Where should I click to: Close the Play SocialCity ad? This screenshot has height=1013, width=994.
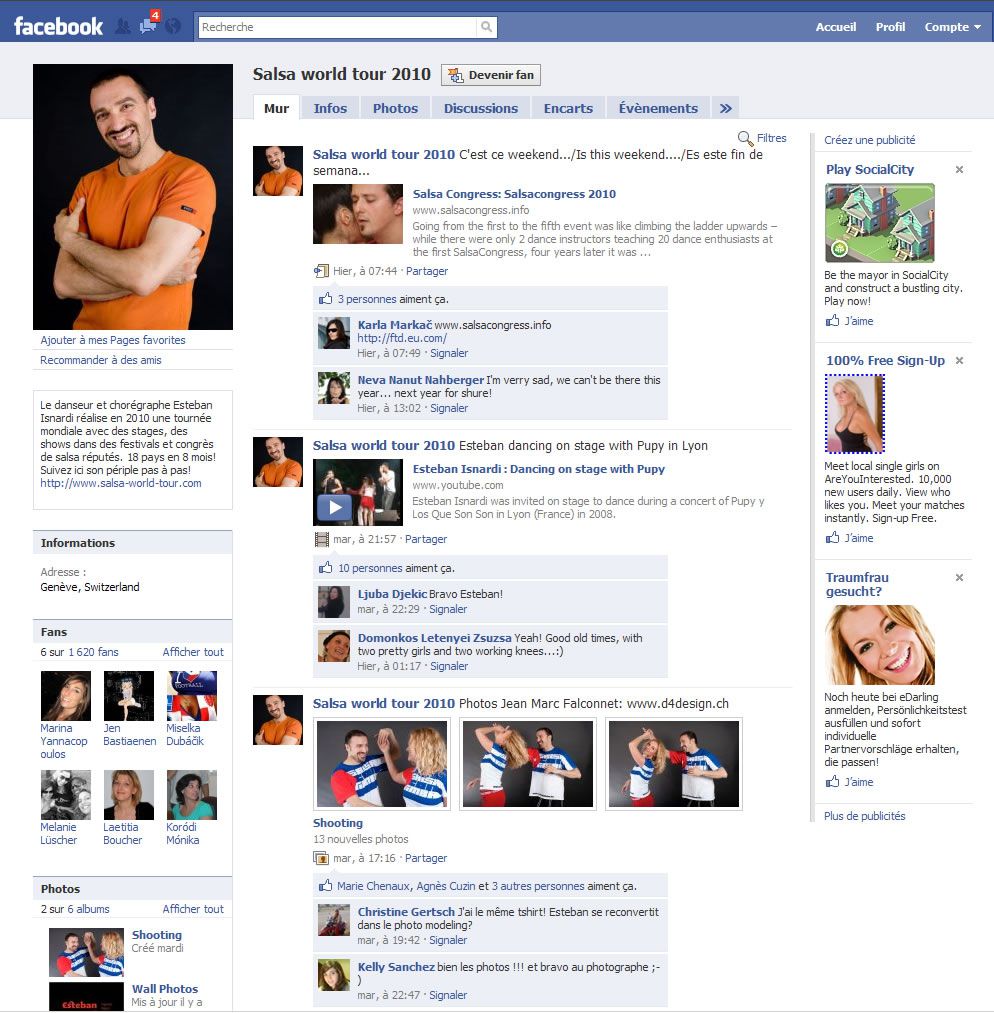[x=960, y=169]
